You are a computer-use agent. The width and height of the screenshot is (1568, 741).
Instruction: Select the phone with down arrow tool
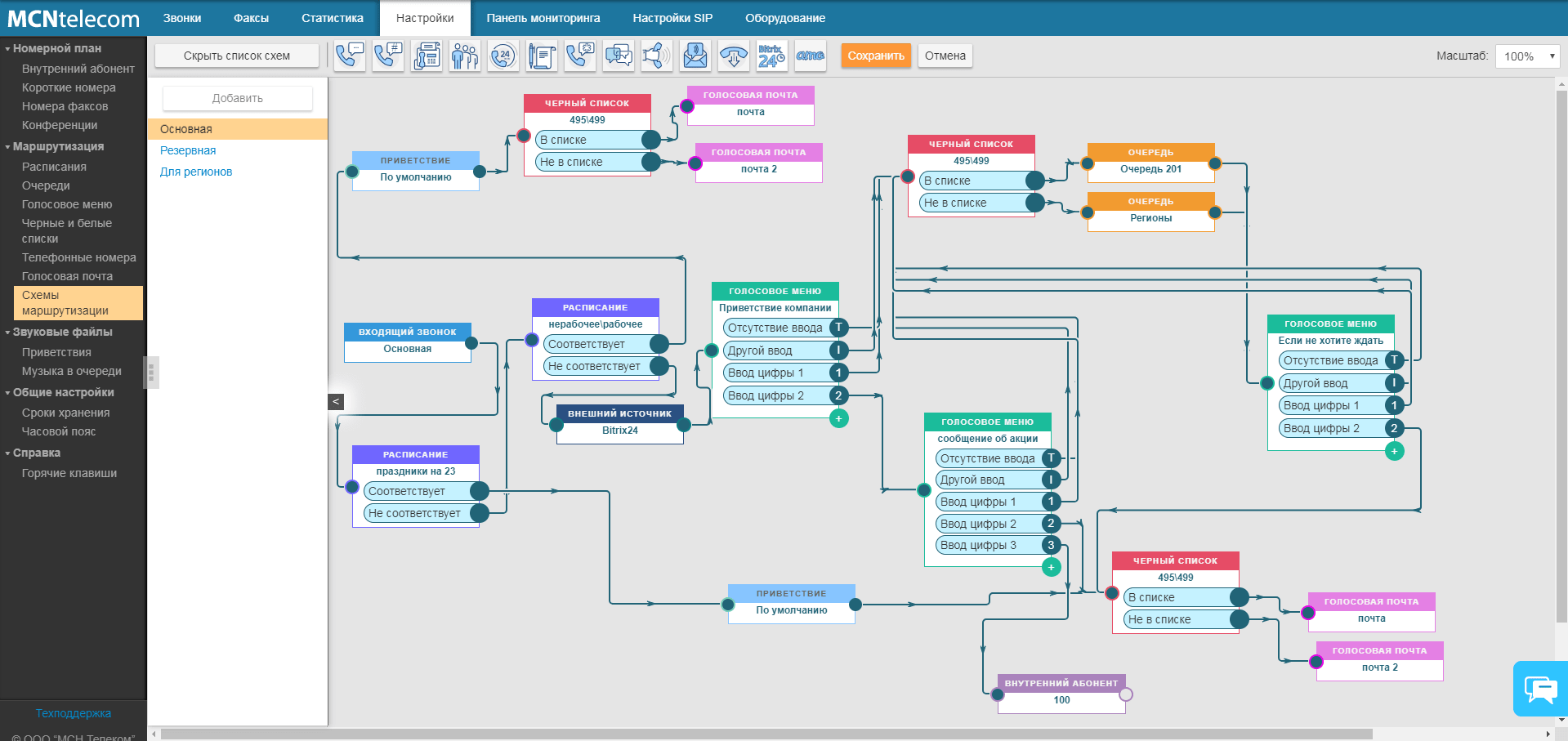pyautogui.click(x=734, y=56)
